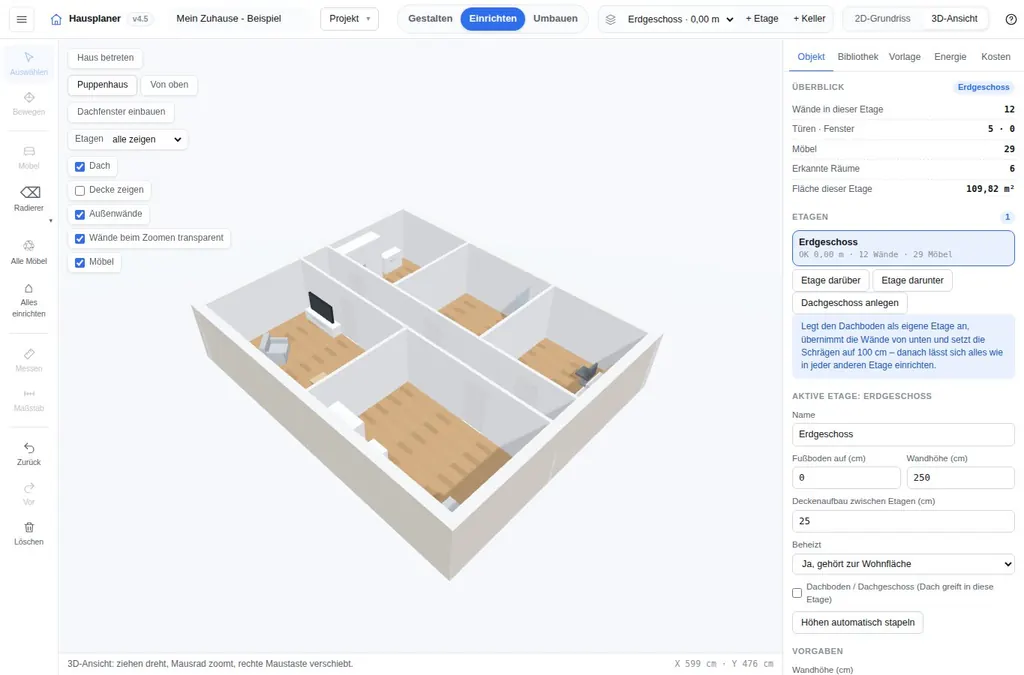Enable Decke zeigen checkbox
This screenshot has width=1024, height=675.
[80, 191]
